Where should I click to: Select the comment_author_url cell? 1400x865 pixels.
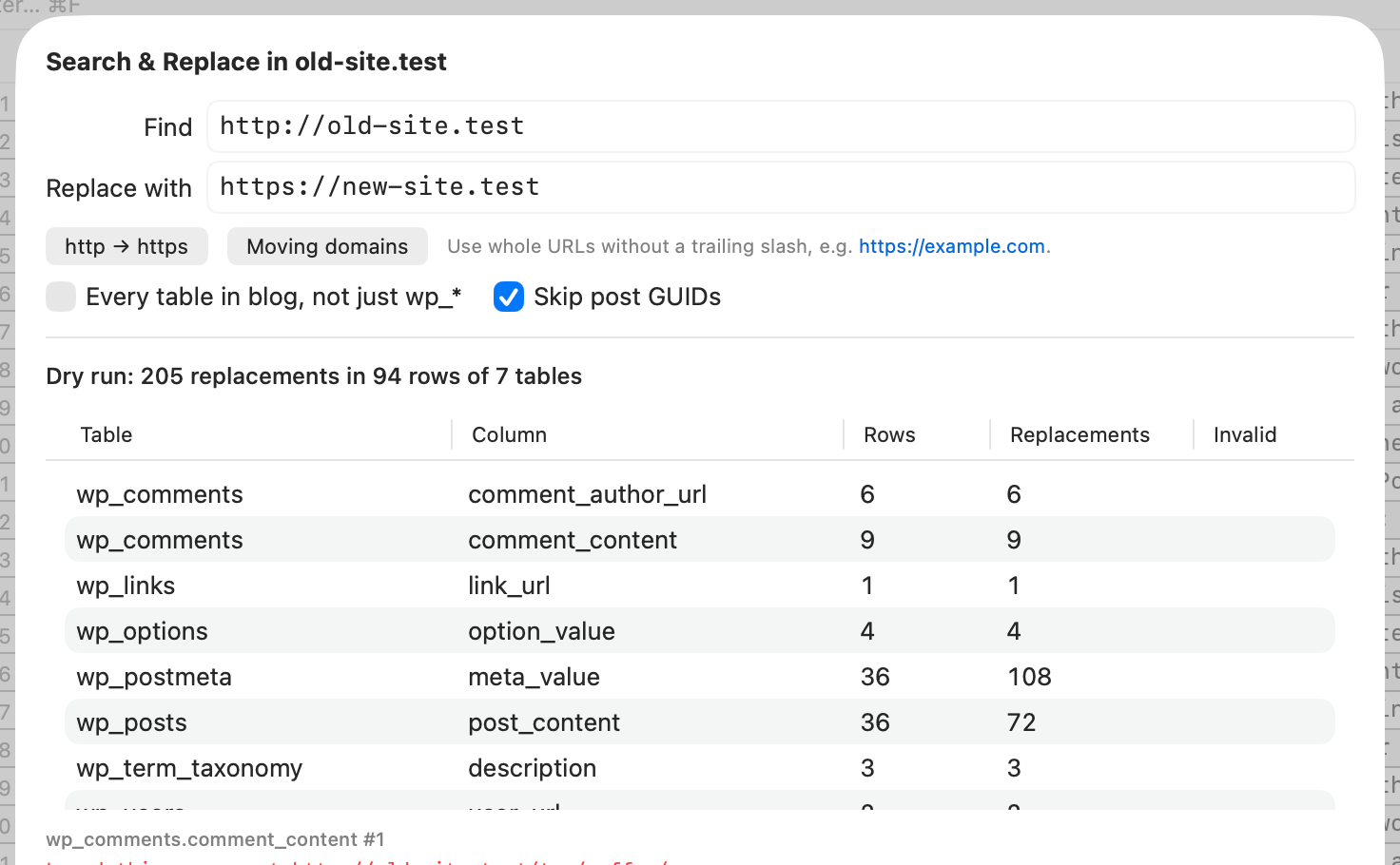pyautogui.click(x=587, y=494)
